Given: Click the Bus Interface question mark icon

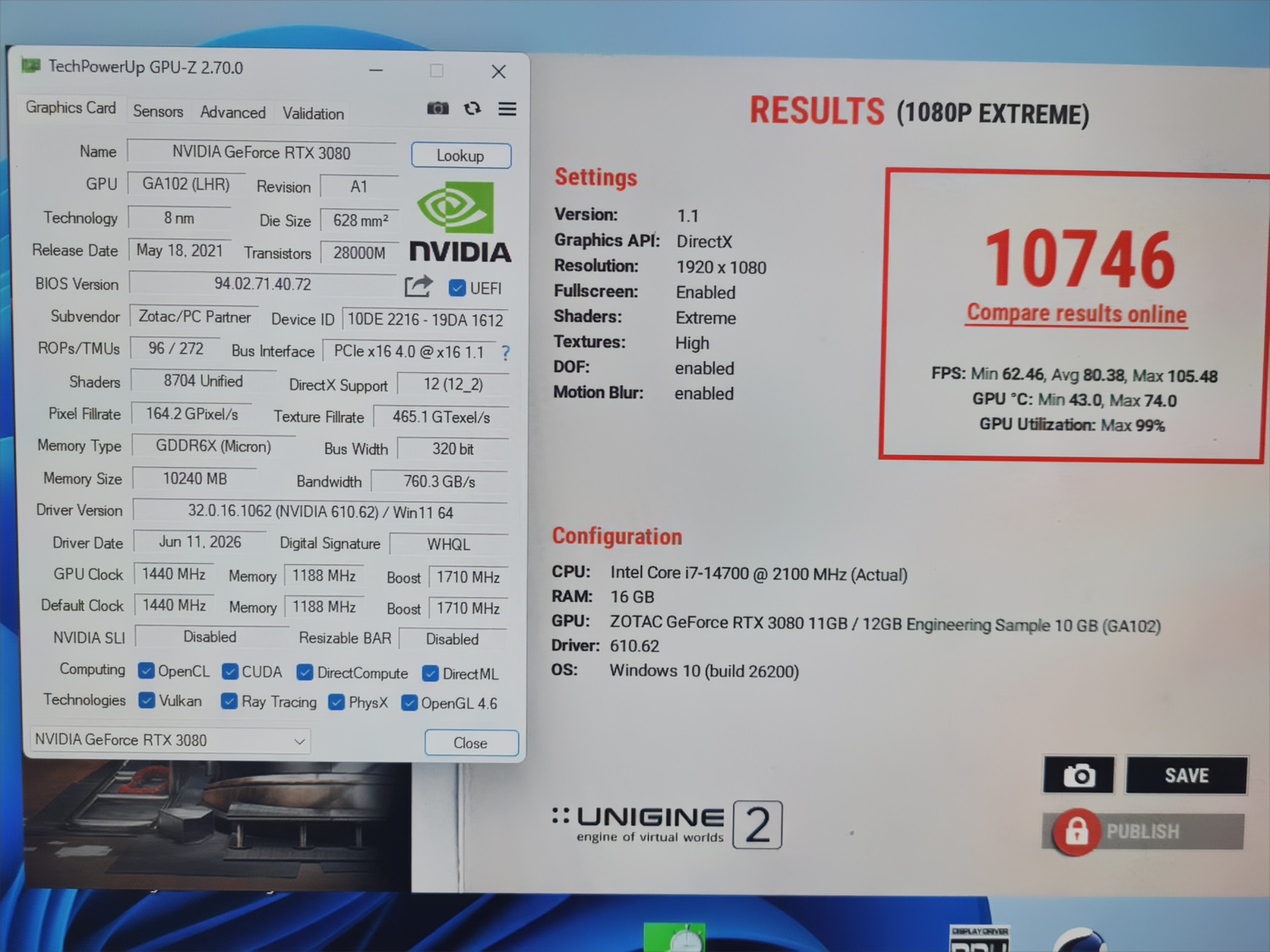Looking at the screenshot, I should pyautogui.click(x=506, y=353).
